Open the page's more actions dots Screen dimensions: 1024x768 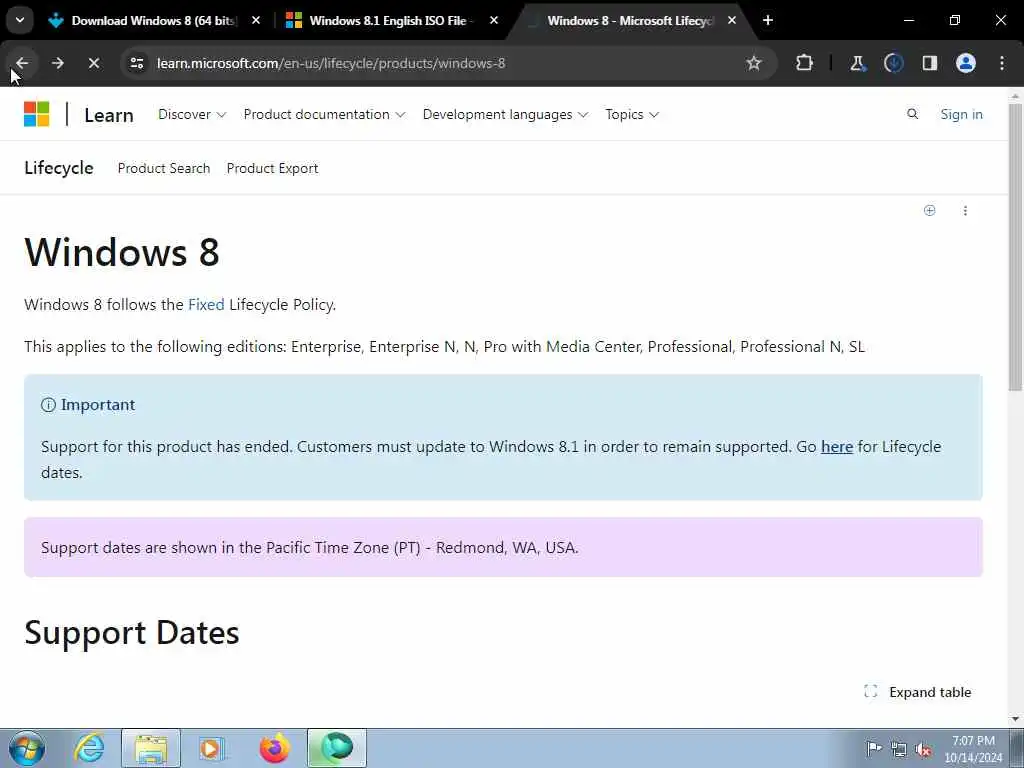965,210
